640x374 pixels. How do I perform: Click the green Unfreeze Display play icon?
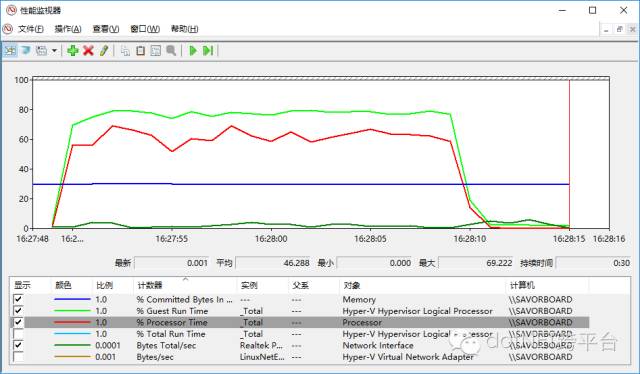tap(193, 51)
